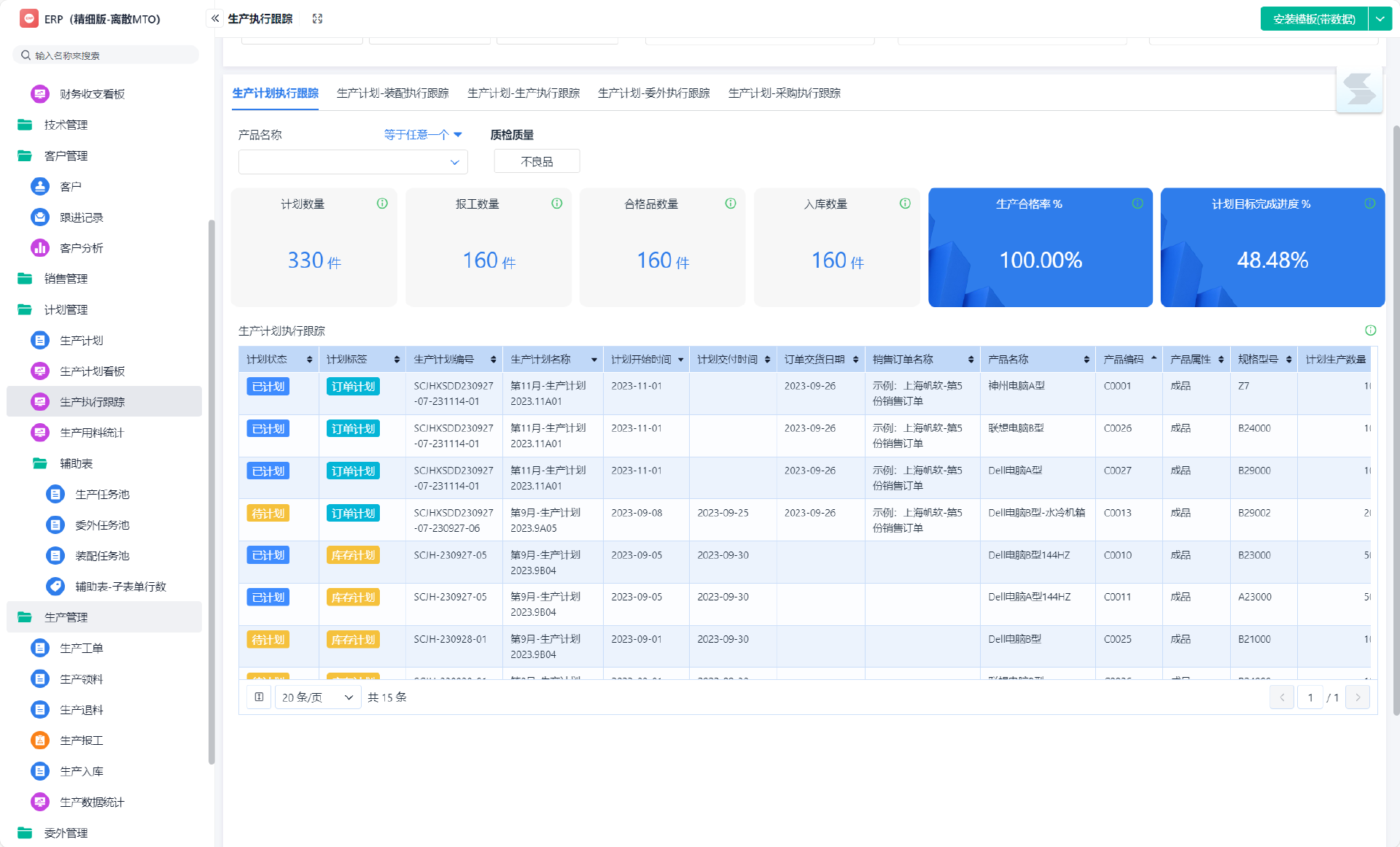Click the fullscreen icon beside 生产执行跟踪 title
The height and width of the screenshot is (847, 1400).
(317, 19)
